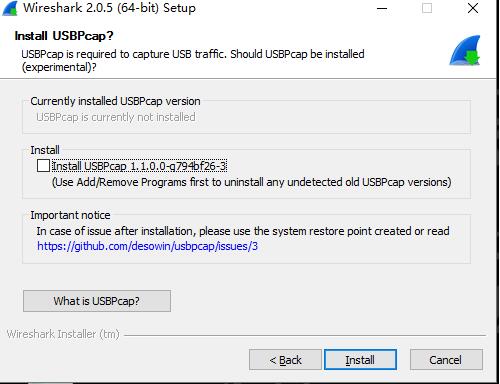Click the 'Currently installed USBPcap version' group label
500x384 pixels.
[x=115, y=101]
